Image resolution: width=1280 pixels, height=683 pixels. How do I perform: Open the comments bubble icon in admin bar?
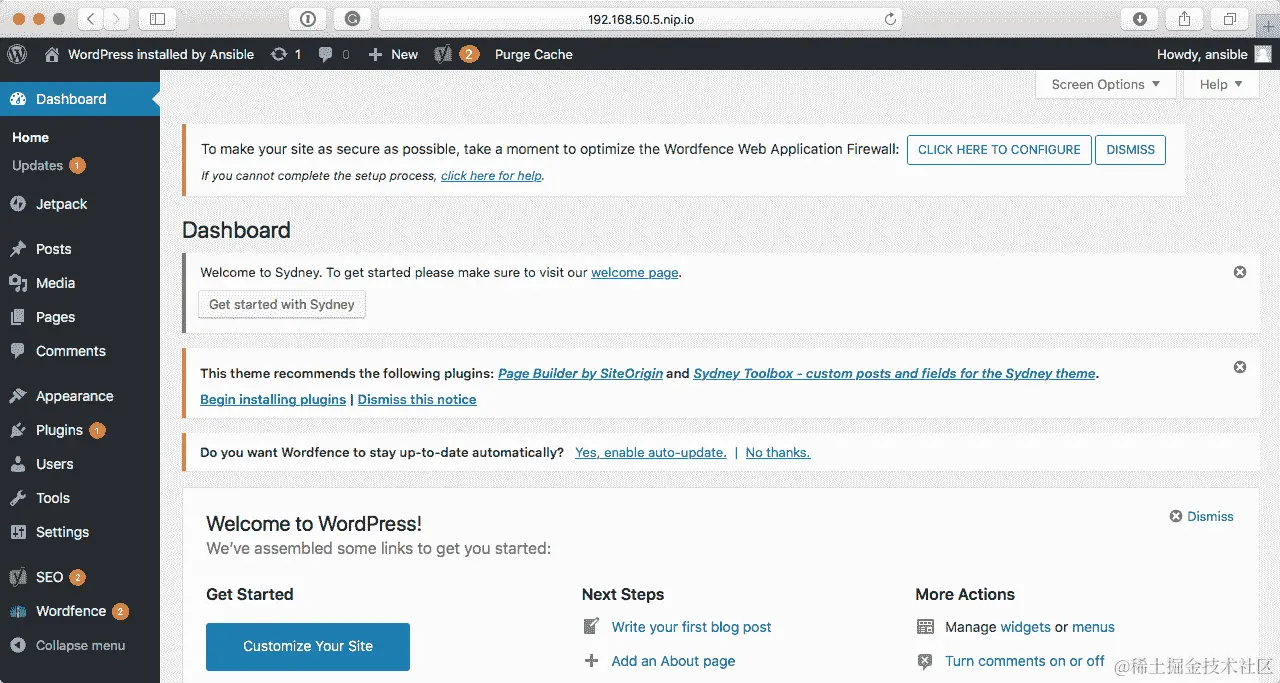[x=325, y=55]
